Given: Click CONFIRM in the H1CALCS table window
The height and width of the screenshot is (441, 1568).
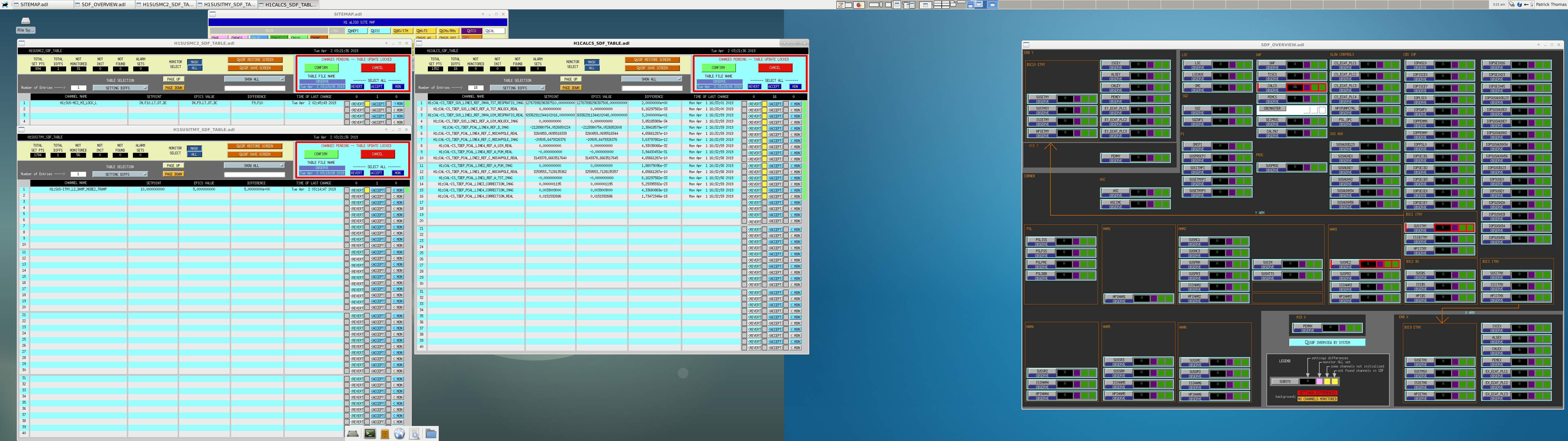Looking at the screenshot, I should point(718,68).
